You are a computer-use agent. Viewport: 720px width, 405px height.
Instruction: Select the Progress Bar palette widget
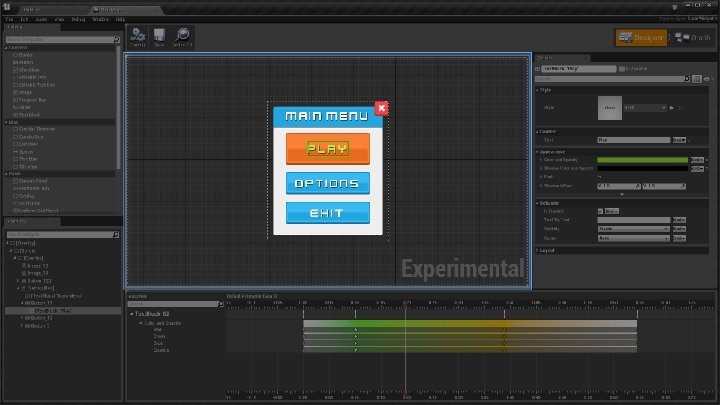tap(28, 101)
